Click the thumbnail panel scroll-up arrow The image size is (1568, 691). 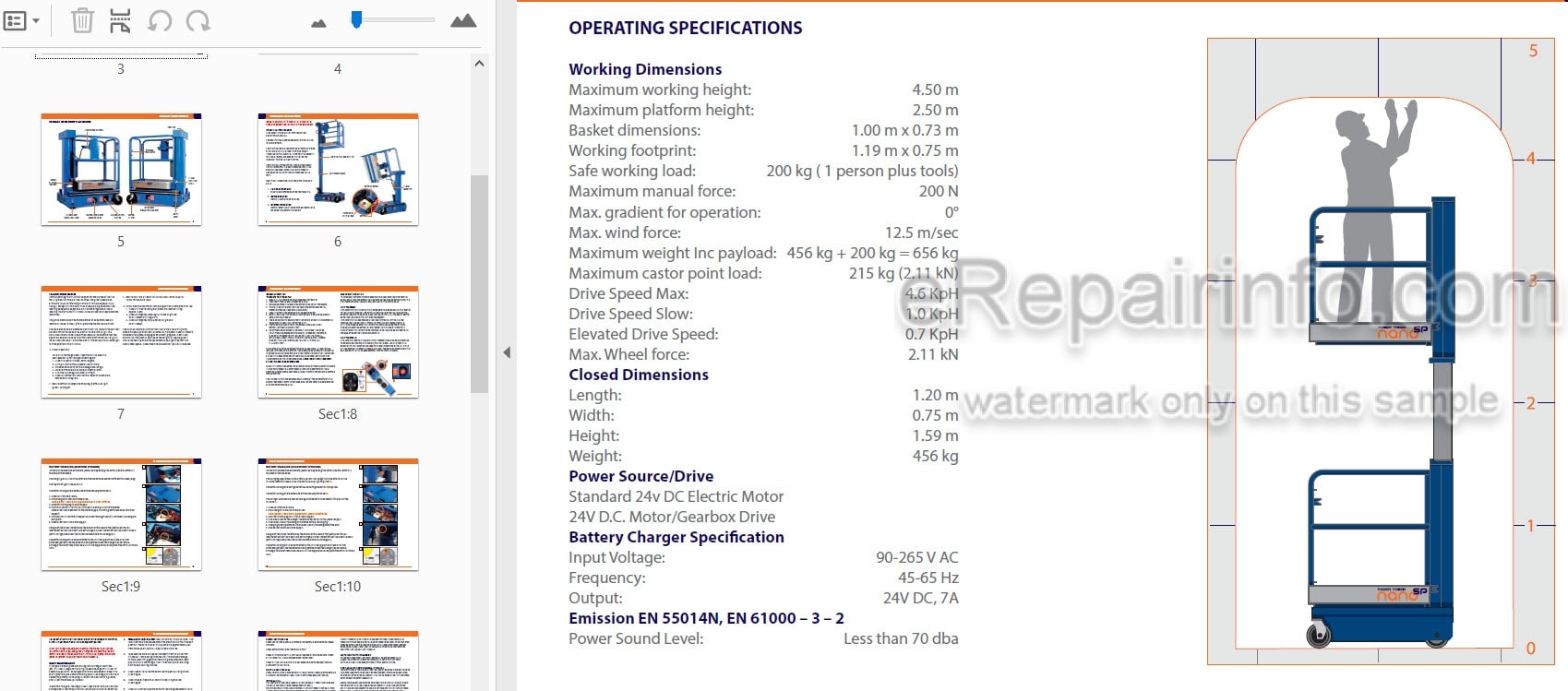click(x=478, y=64)
